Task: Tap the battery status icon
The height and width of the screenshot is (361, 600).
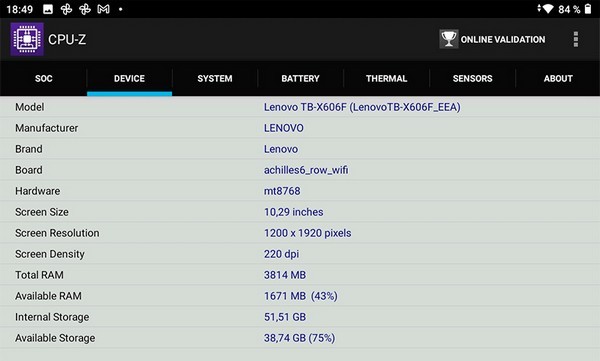Action: click(588, 9)
